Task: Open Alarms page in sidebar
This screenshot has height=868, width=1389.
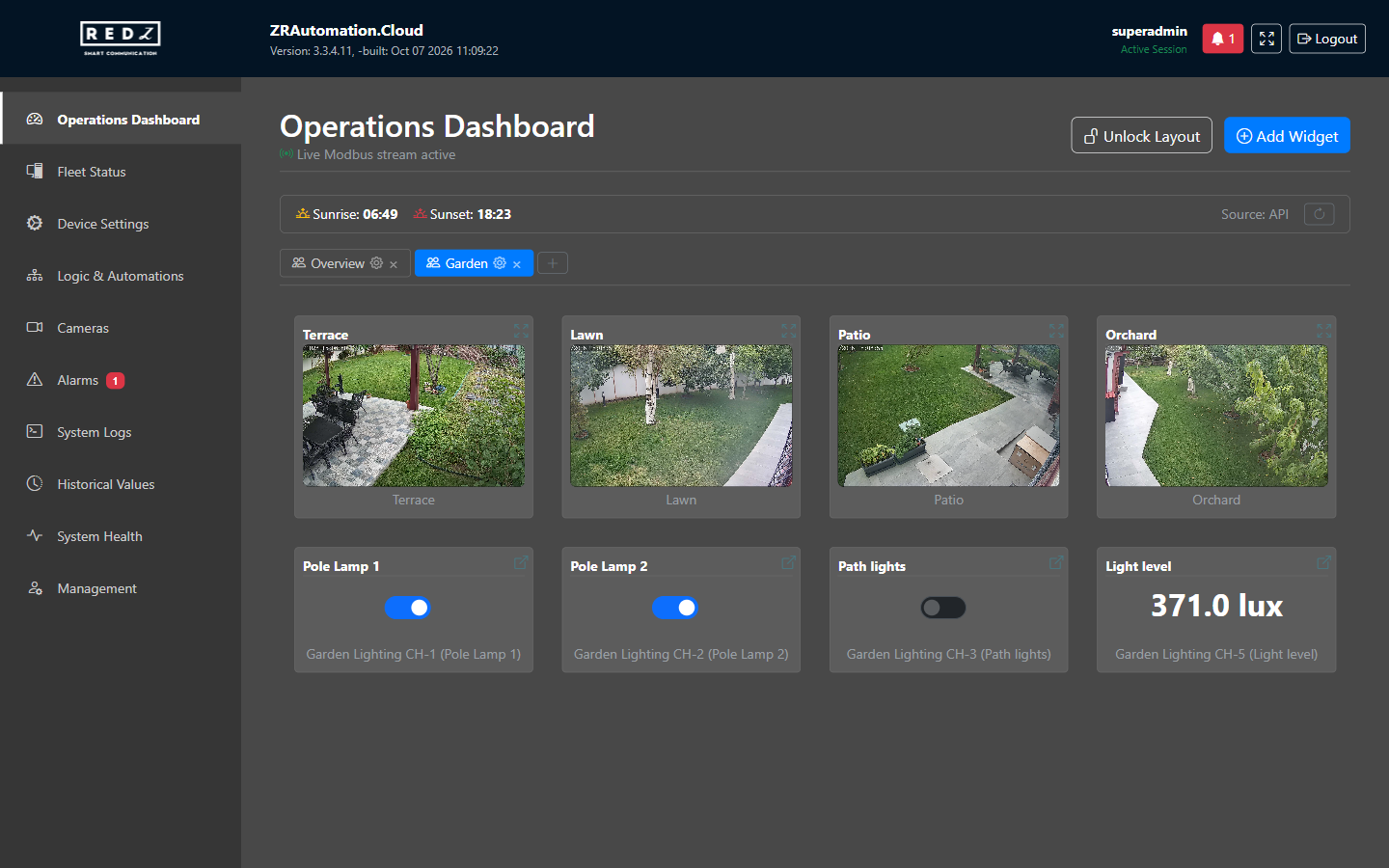Action: point(121,380)
